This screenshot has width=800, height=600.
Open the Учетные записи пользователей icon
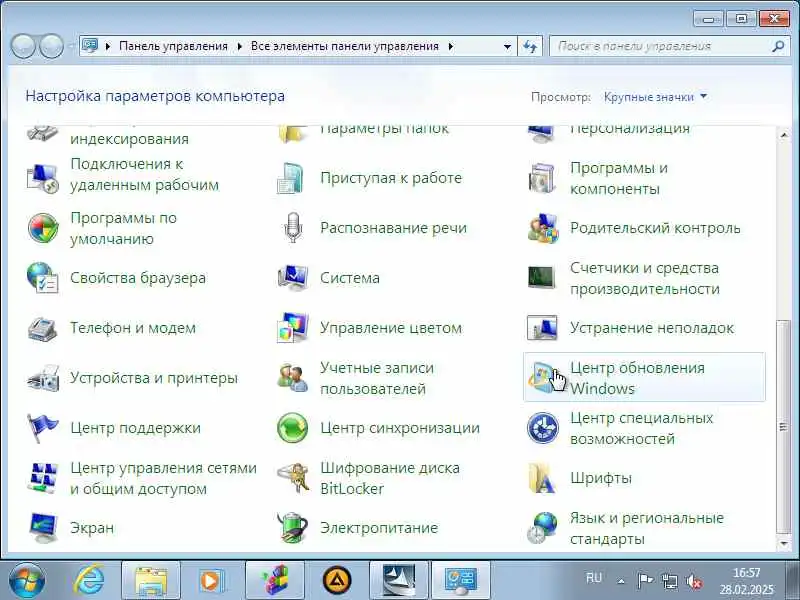(x=292, y=378)
